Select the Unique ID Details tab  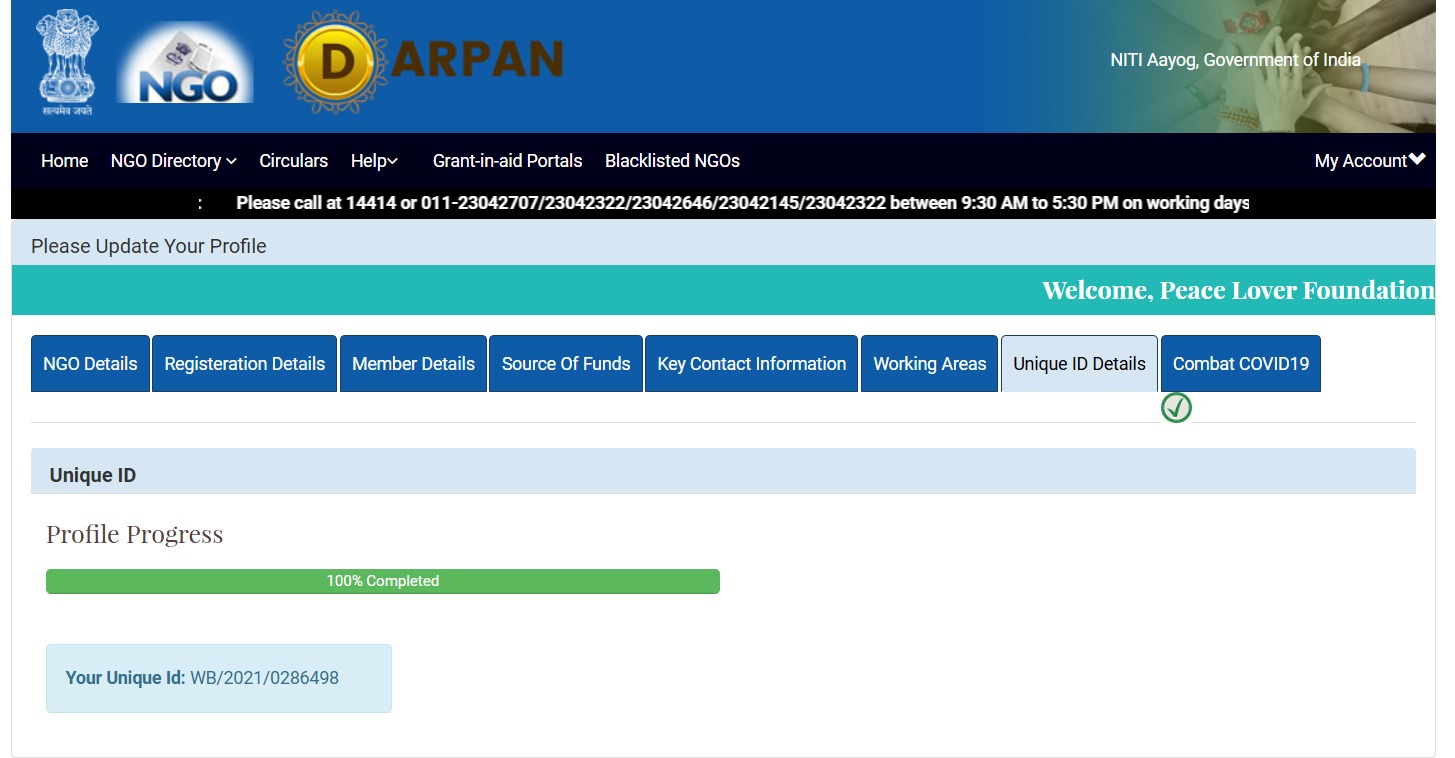pyautogui.click(x=1079, y=364)
